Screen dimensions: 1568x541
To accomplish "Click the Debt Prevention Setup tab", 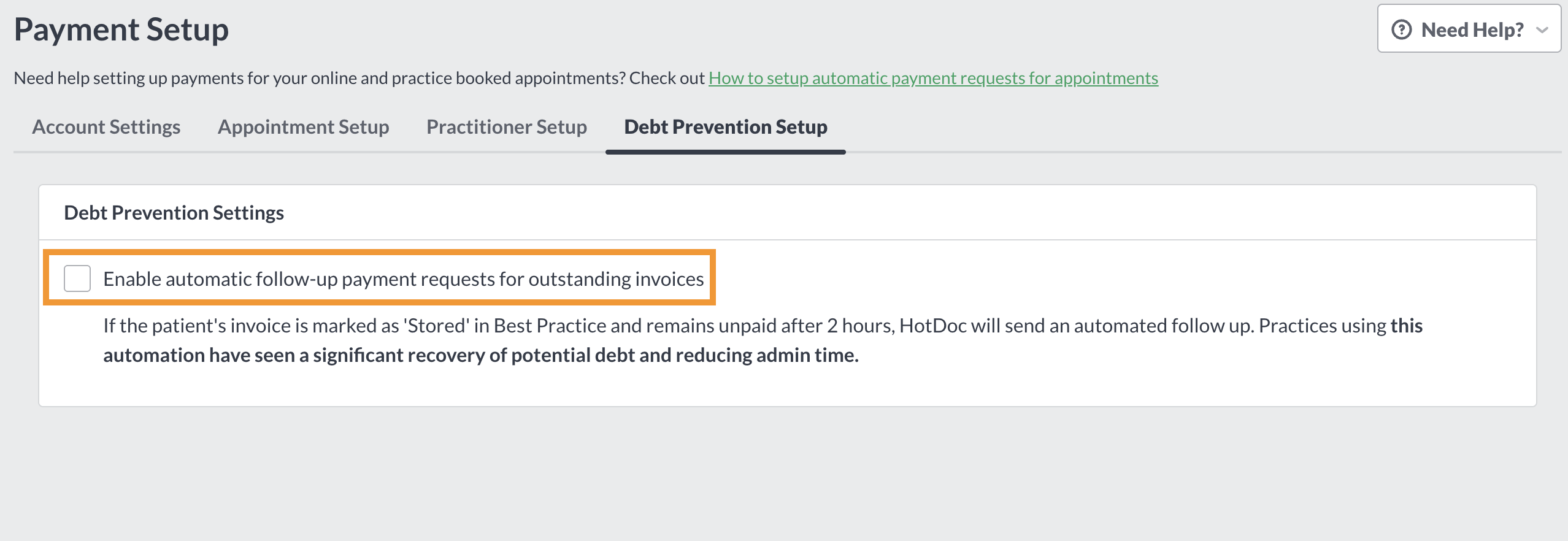I will 726,126.
